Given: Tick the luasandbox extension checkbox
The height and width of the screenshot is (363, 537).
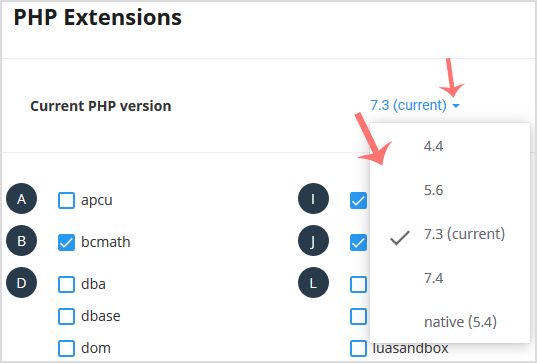Looking at the screenshot, I should 358,348.
